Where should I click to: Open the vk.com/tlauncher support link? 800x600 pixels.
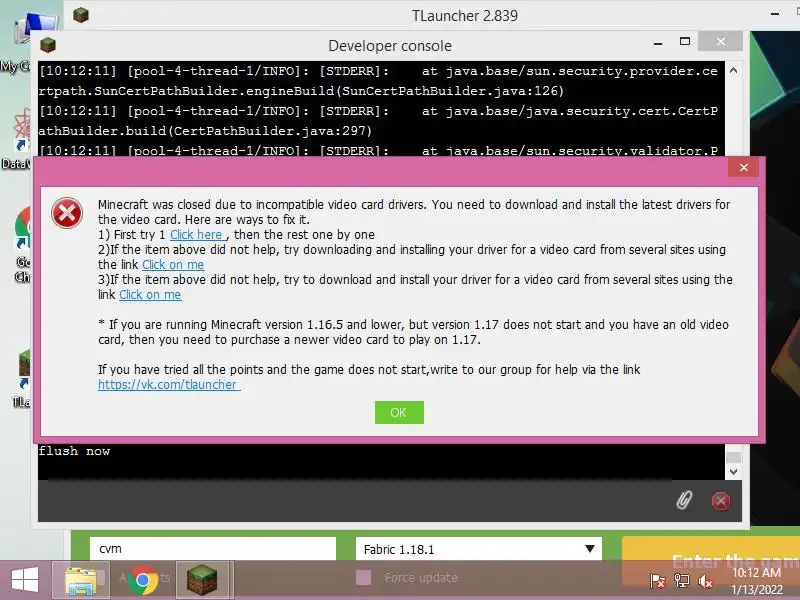coord(168,385)
